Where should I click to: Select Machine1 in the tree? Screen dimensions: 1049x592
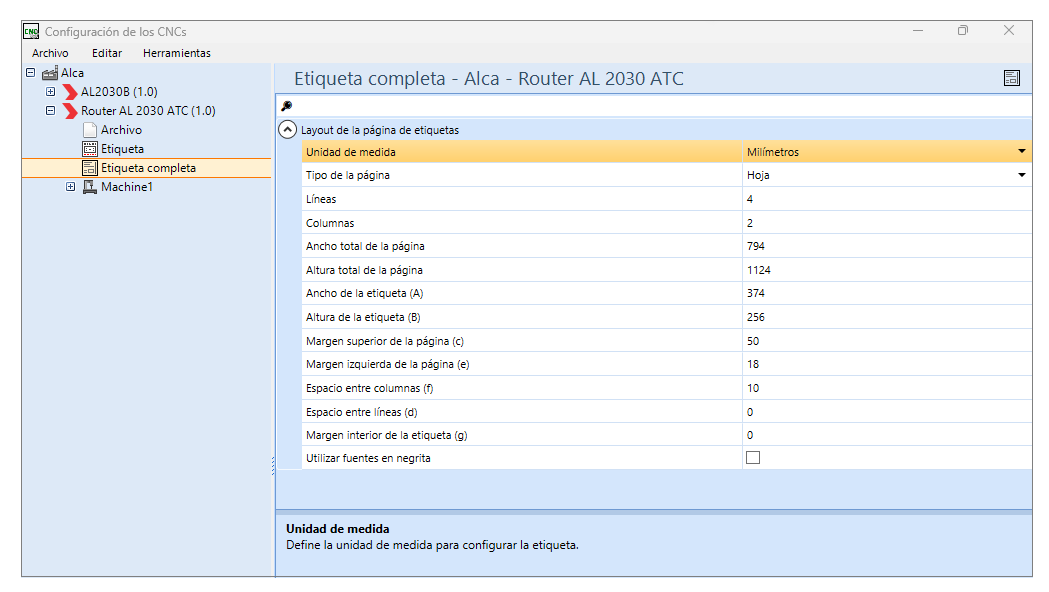click(127, 187)
